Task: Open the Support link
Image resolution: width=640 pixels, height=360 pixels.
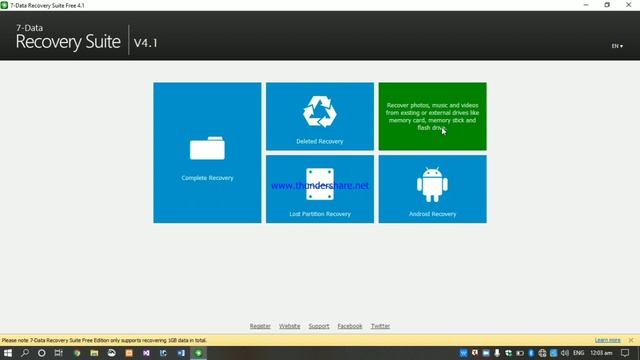Action: [x=319, y=326]
